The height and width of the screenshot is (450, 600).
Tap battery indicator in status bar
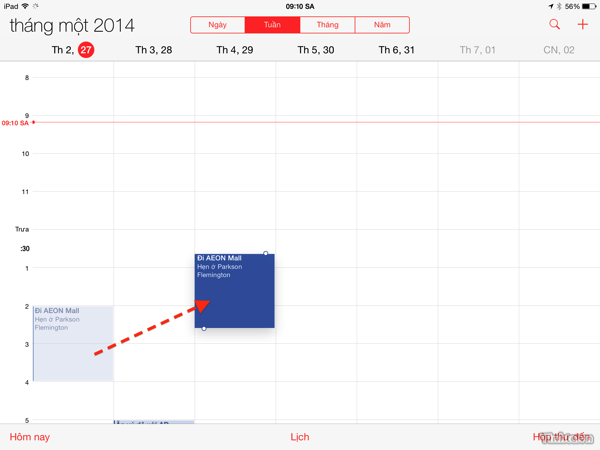(x=589, y=6)
